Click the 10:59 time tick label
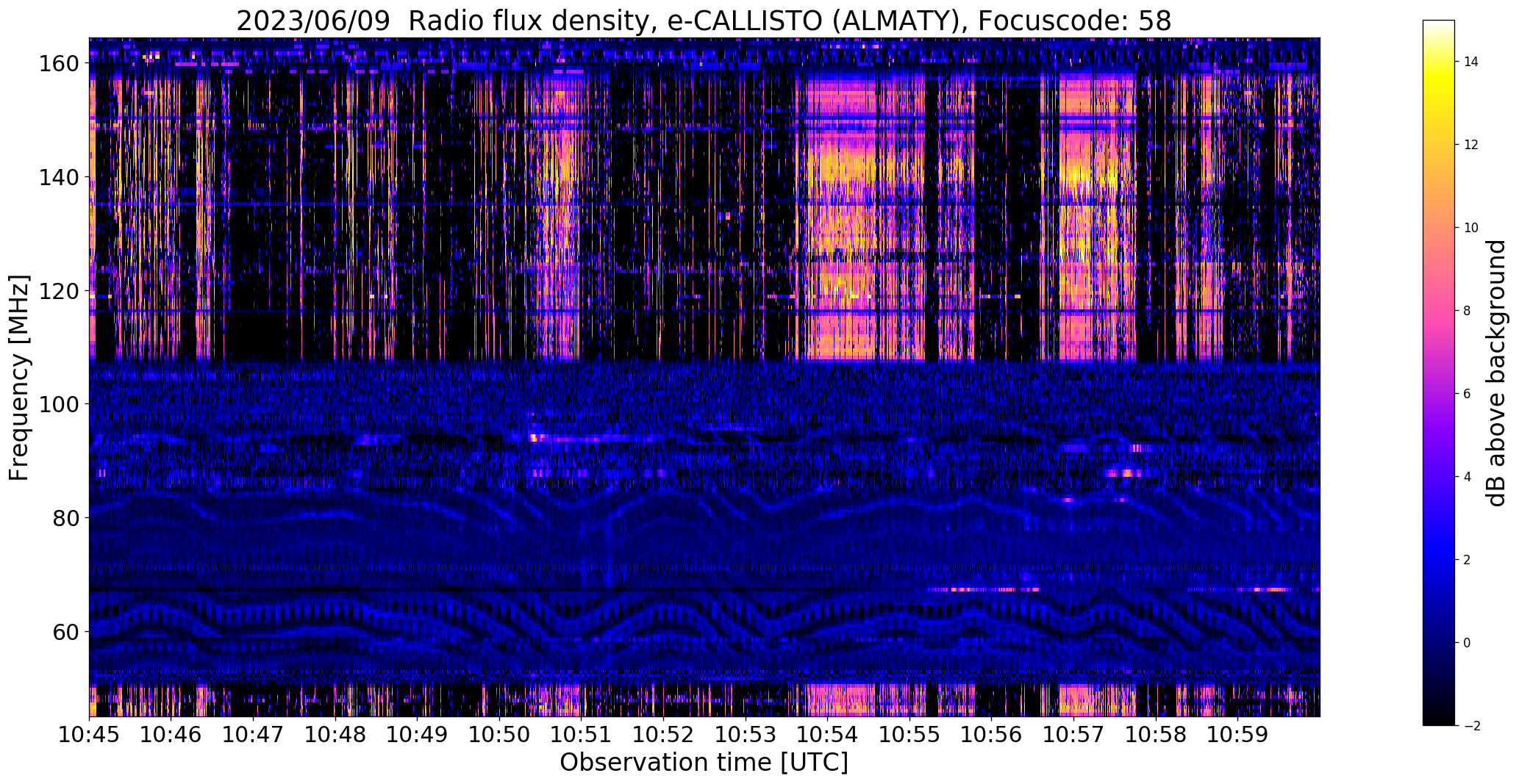This screenshot has height=784, width=1519. (1237, 734)
